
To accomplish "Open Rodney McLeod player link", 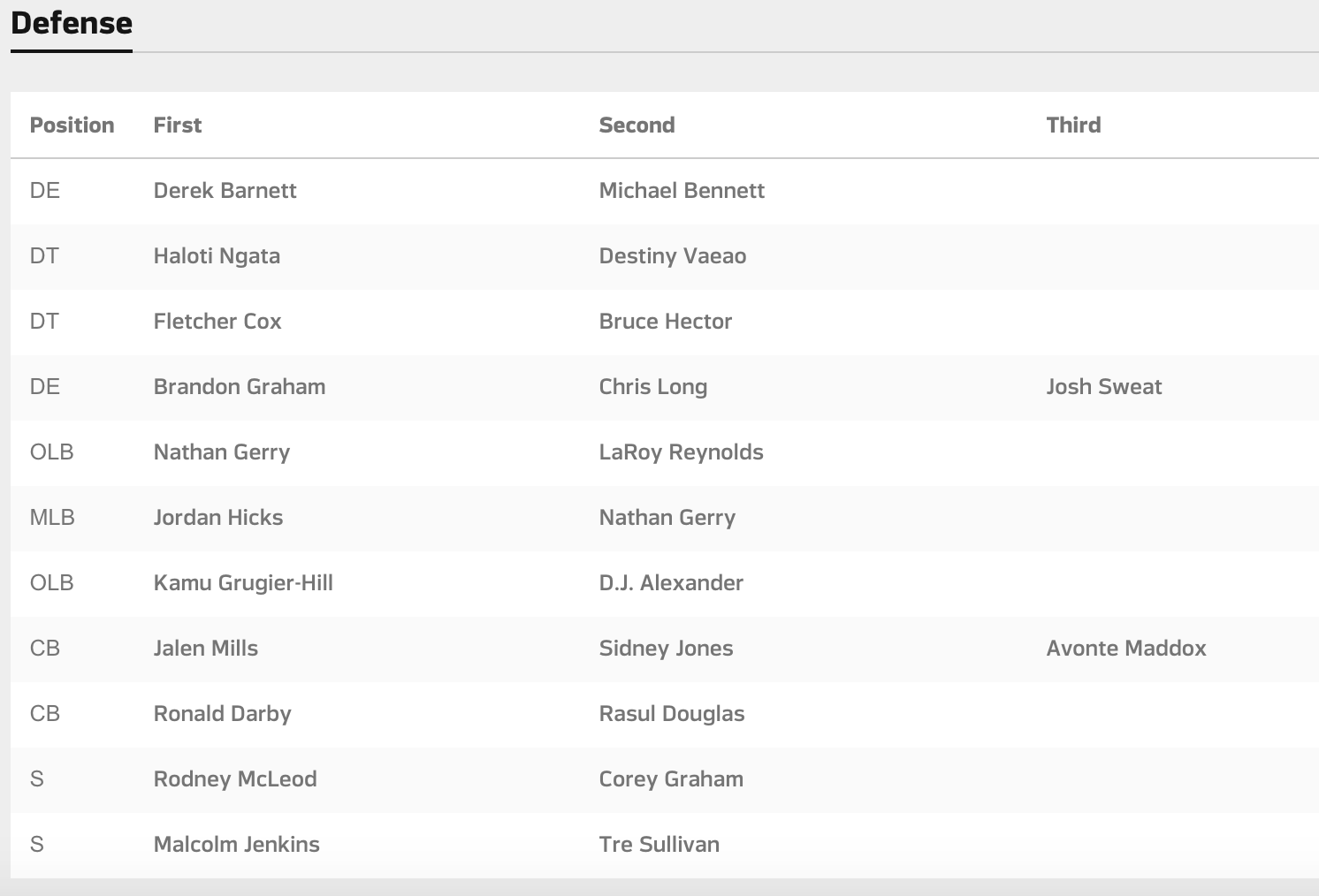I will [x=235, y=779].
